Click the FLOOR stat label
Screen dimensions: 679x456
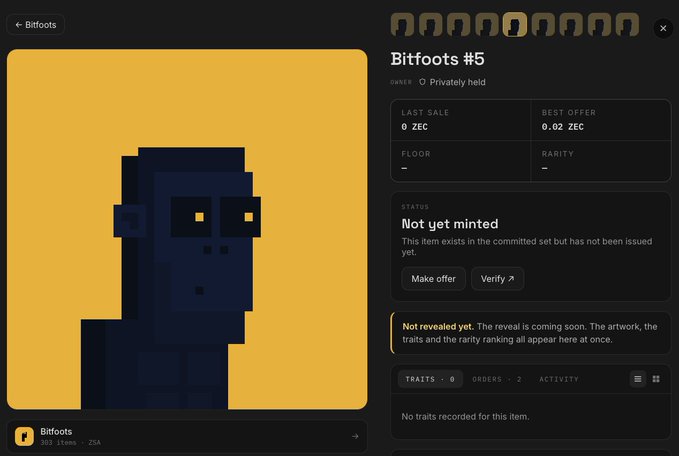click(x=416, y=154)
